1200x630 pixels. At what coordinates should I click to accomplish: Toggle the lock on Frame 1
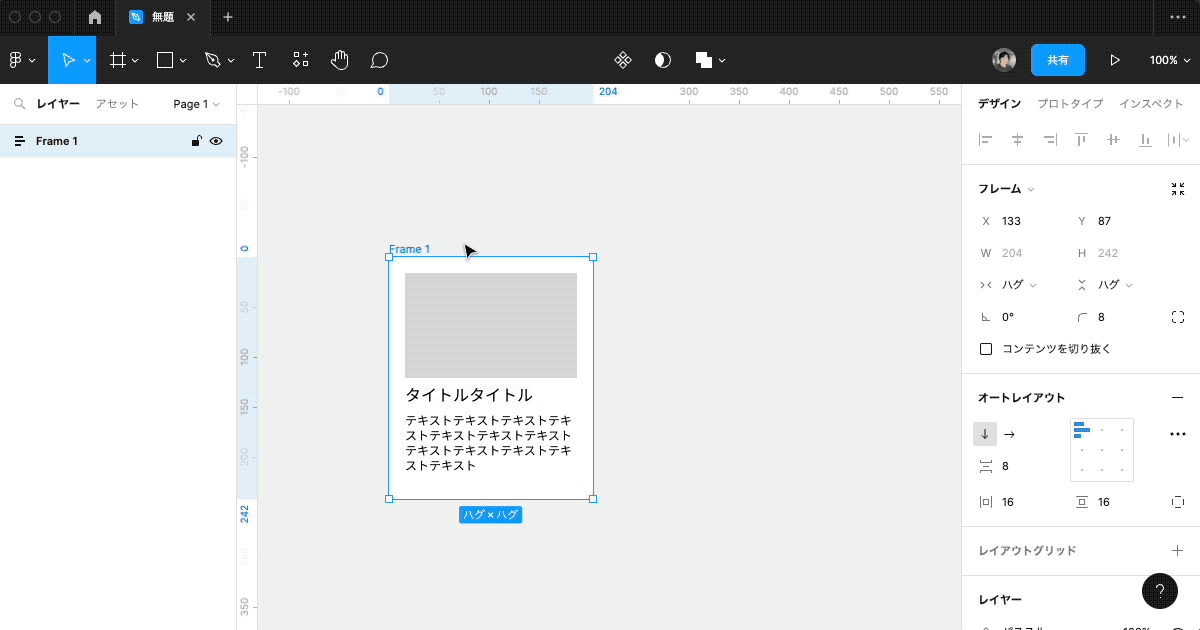pos(196,140)
